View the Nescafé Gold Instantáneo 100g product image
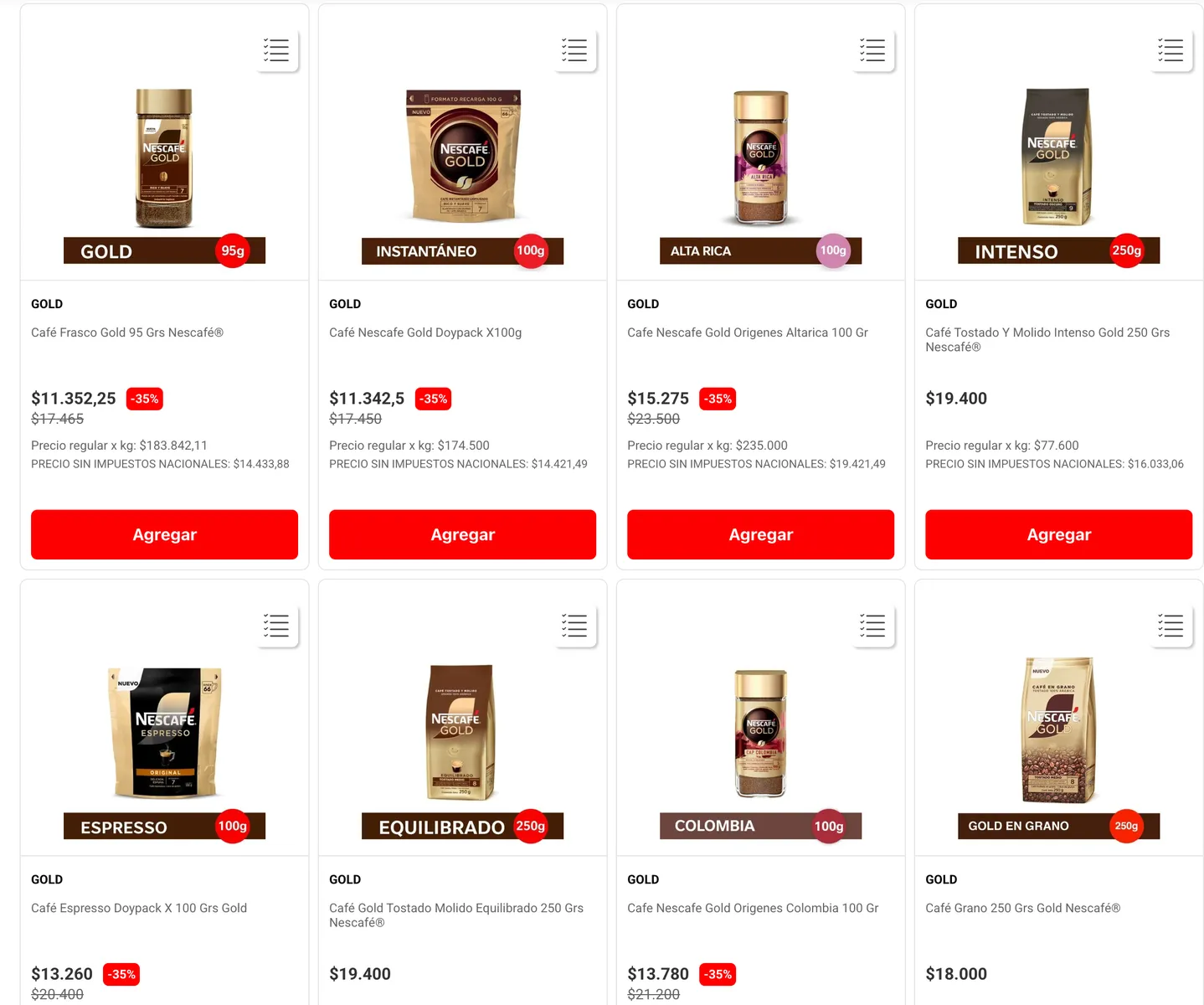Screen dimensions: 1204x1005 tap(463, 177)
